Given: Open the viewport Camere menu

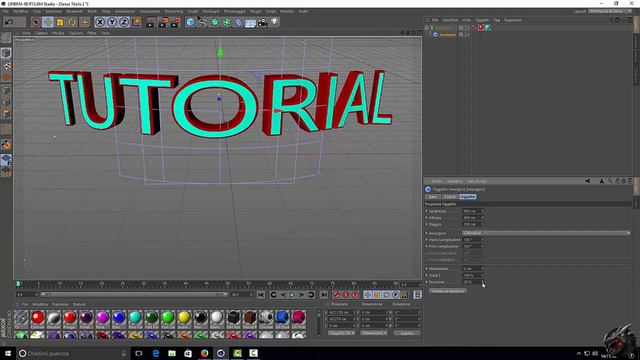Looking at the screenshot, I should 41,33.
